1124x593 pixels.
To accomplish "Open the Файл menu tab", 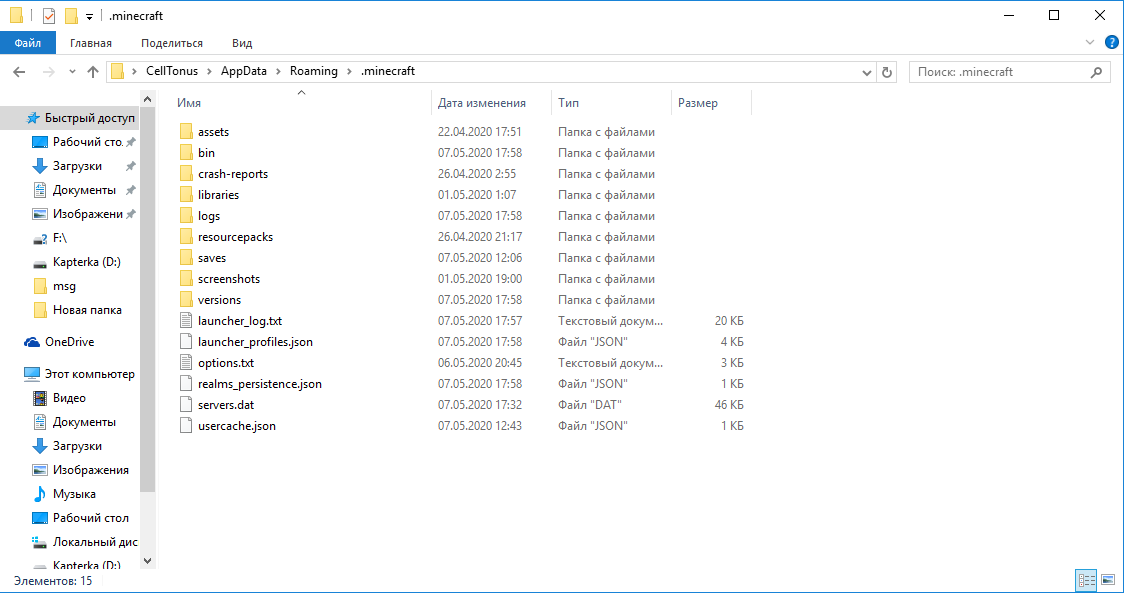I will click(27, 43).
